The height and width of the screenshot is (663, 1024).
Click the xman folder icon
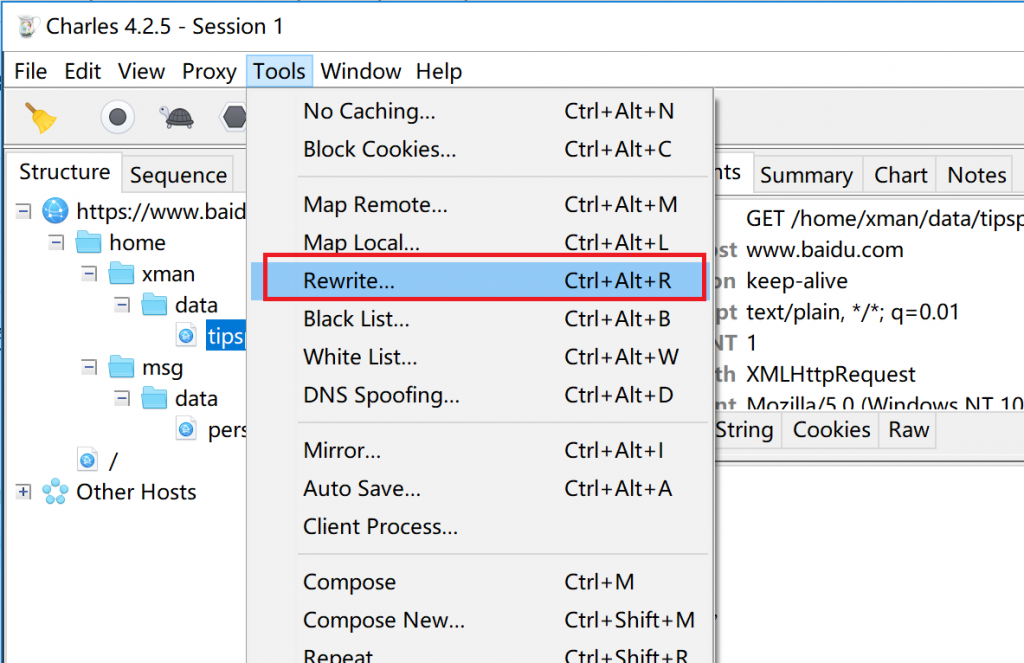121,274
